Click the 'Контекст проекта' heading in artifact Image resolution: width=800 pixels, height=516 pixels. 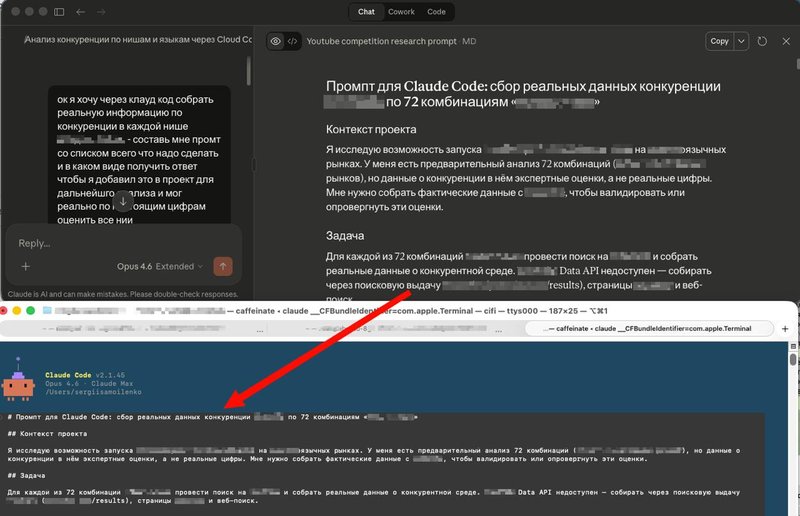371,129
